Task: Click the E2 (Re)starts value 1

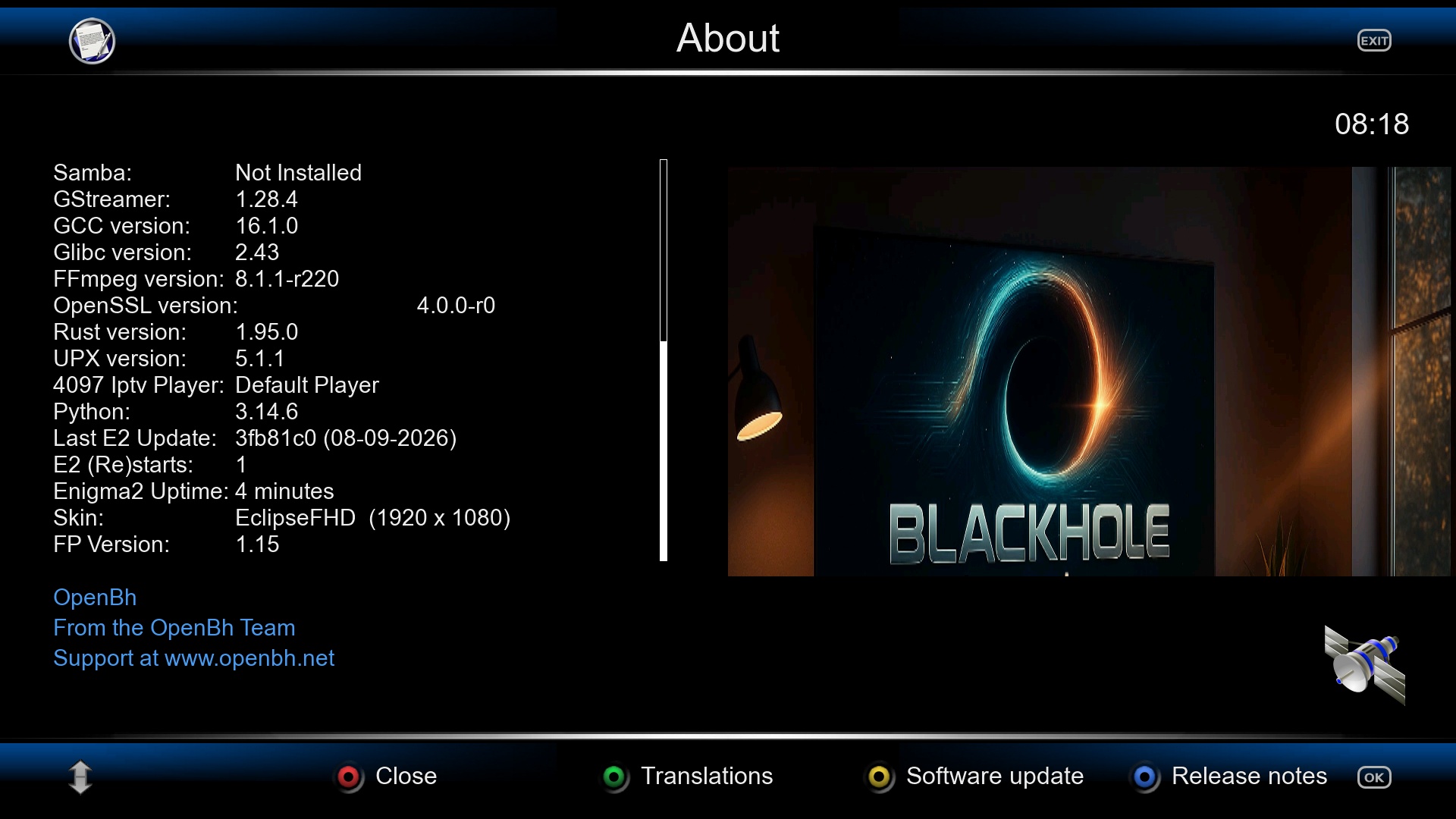Action: [241, 465]
